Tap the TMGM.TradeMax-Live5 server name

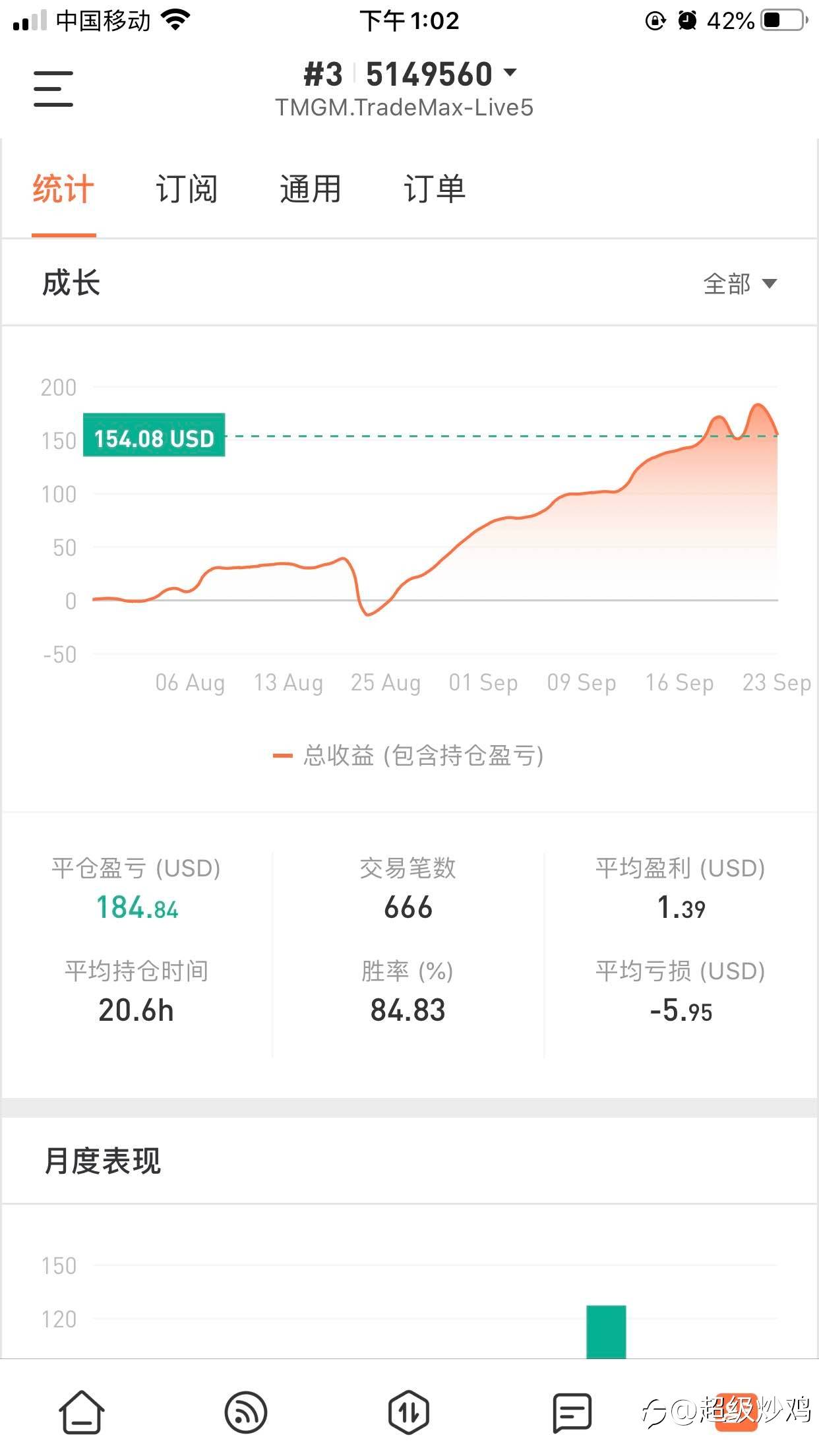tap(404, 107)
